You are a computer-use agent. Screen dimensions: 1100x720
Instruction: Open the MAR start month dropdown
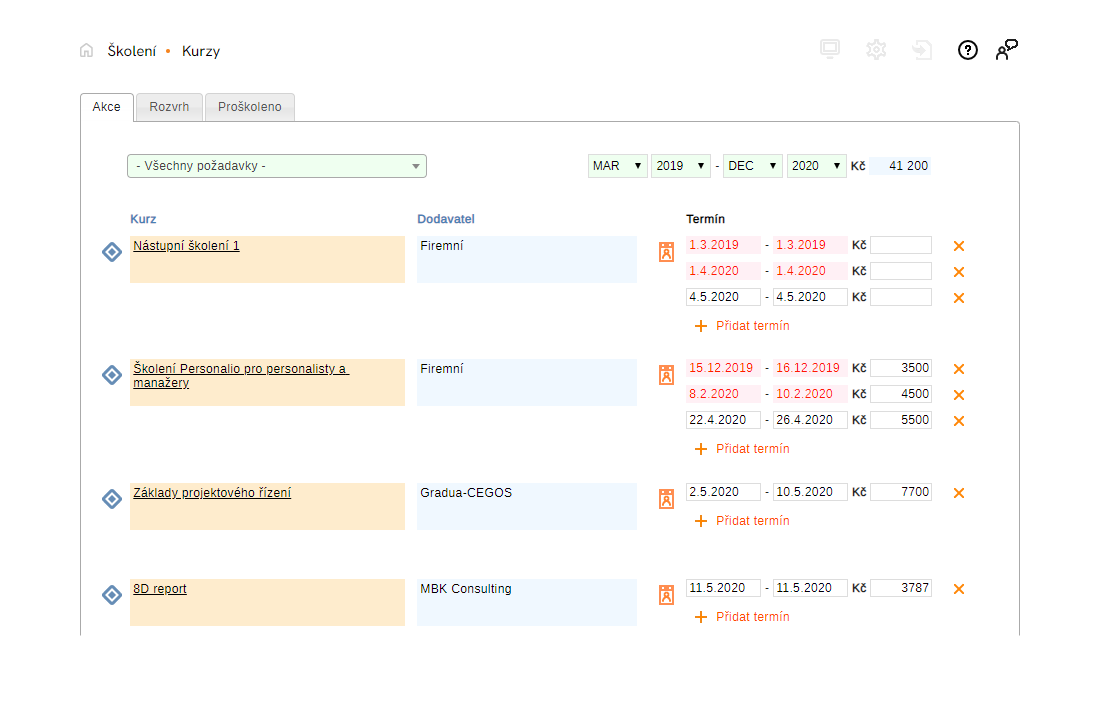point(618,166)
